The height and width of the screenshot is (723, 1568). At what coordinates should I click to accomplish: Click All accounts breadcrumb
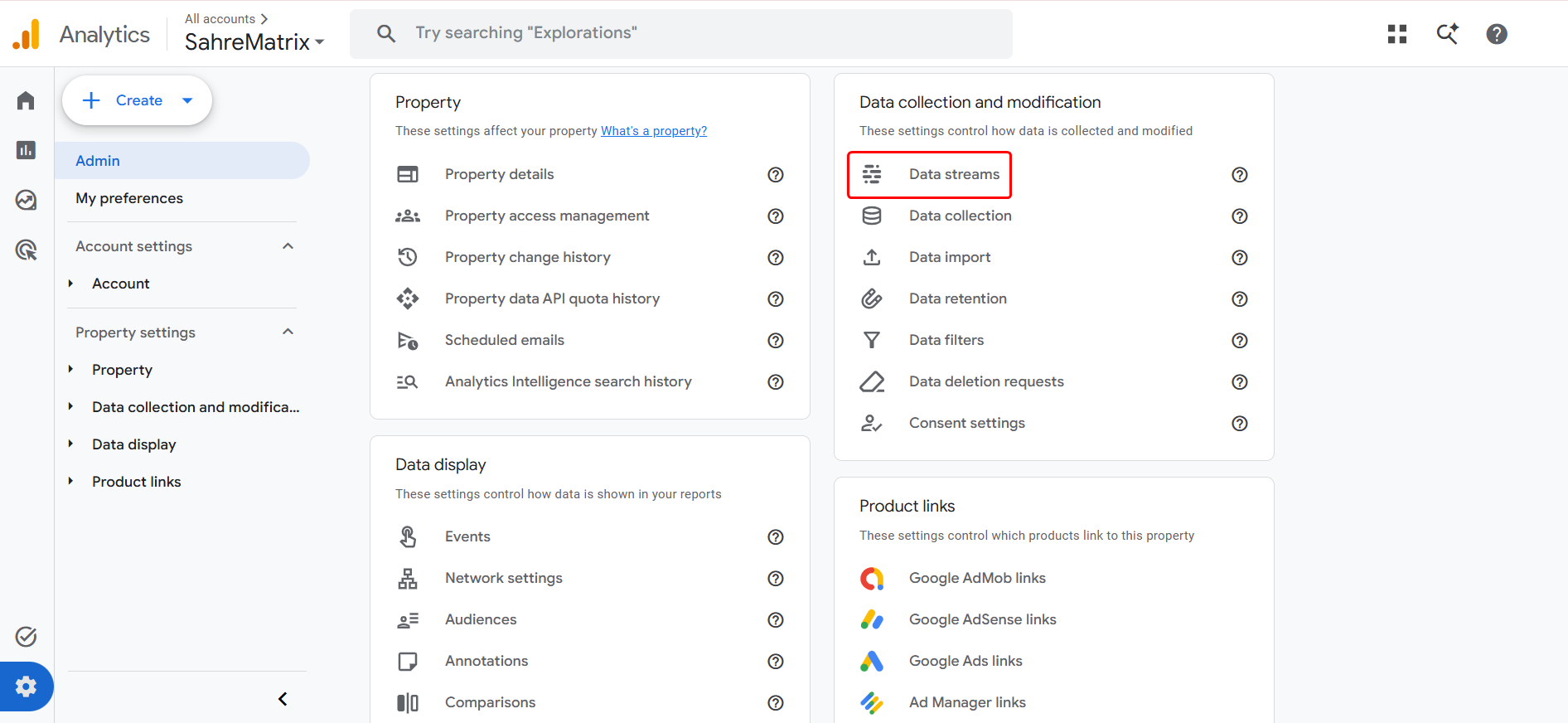point(220,18)
